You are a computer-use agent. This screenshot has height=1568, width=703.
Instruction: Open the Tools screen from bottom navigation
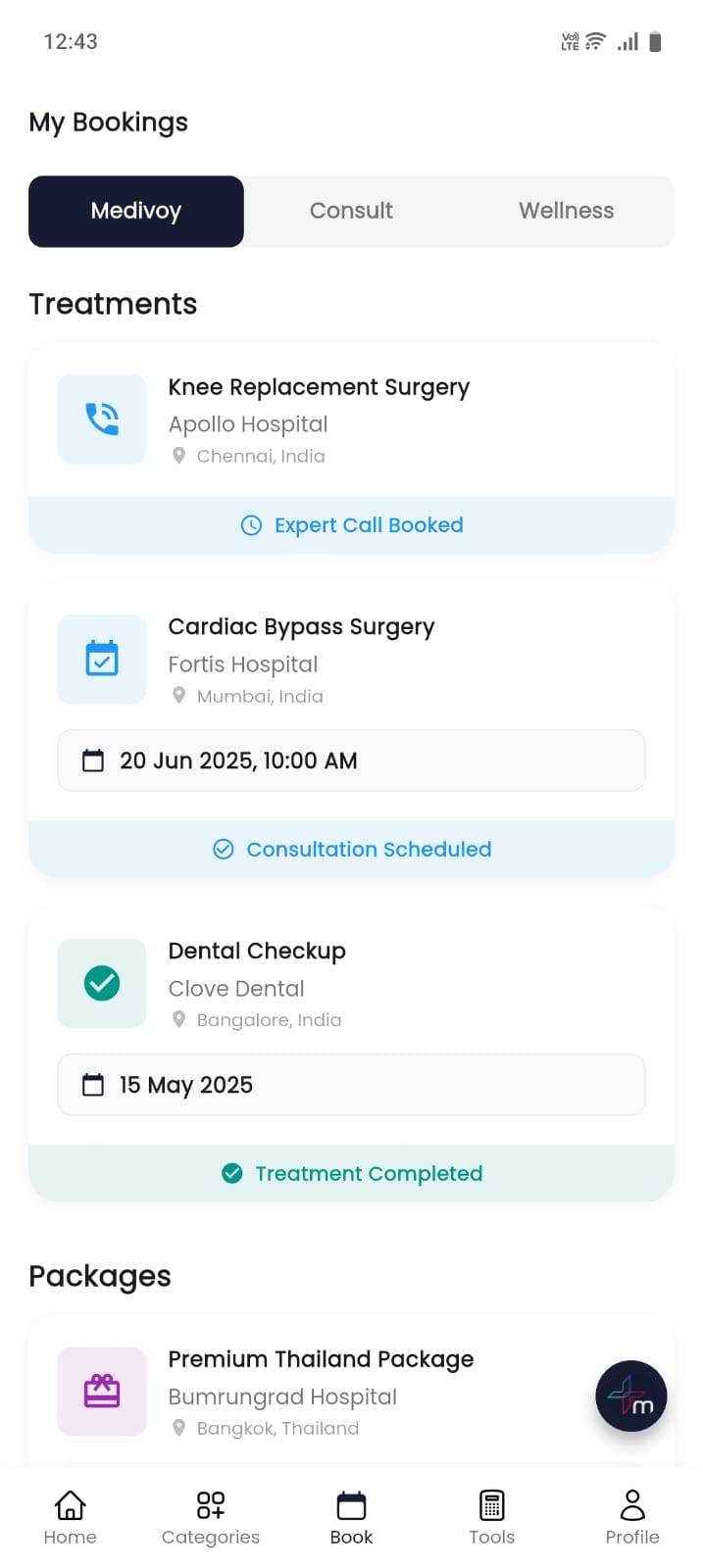[x=491, y=1516]
